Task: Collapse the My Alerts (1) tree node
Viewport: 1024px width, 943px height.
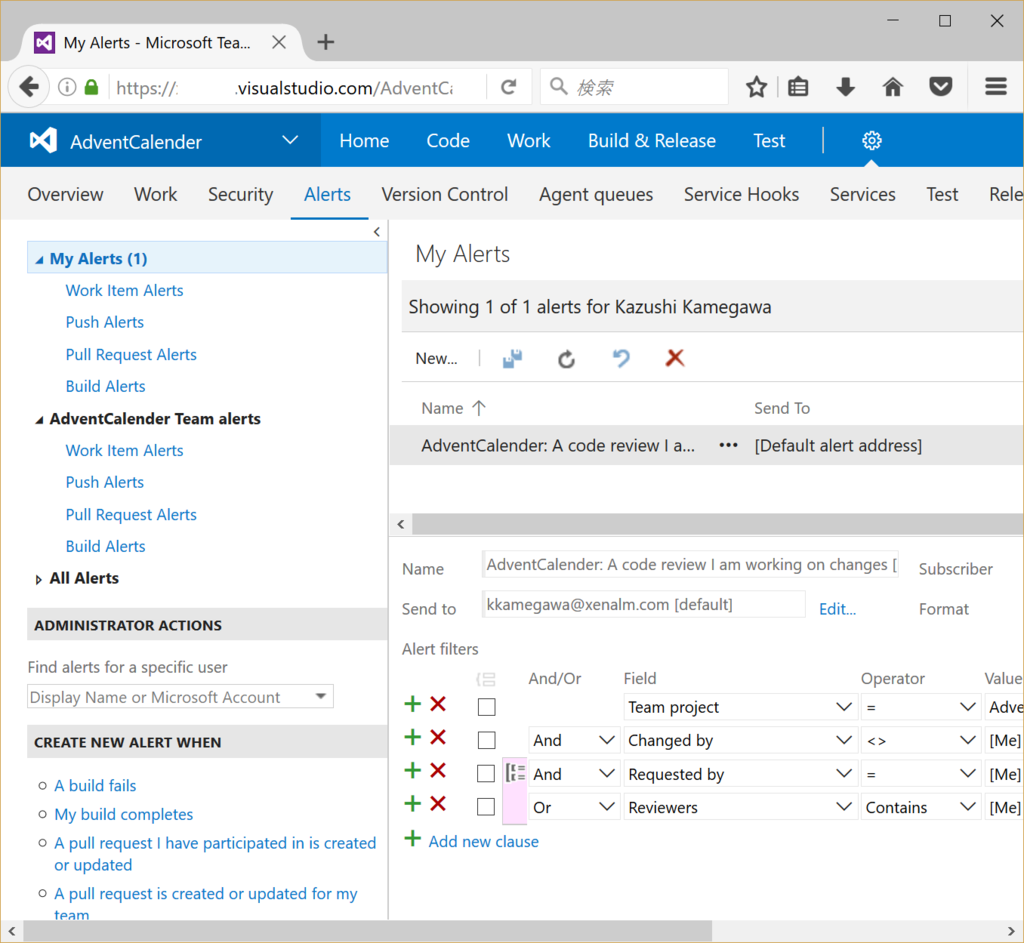Action: click(x=39, y=260)
